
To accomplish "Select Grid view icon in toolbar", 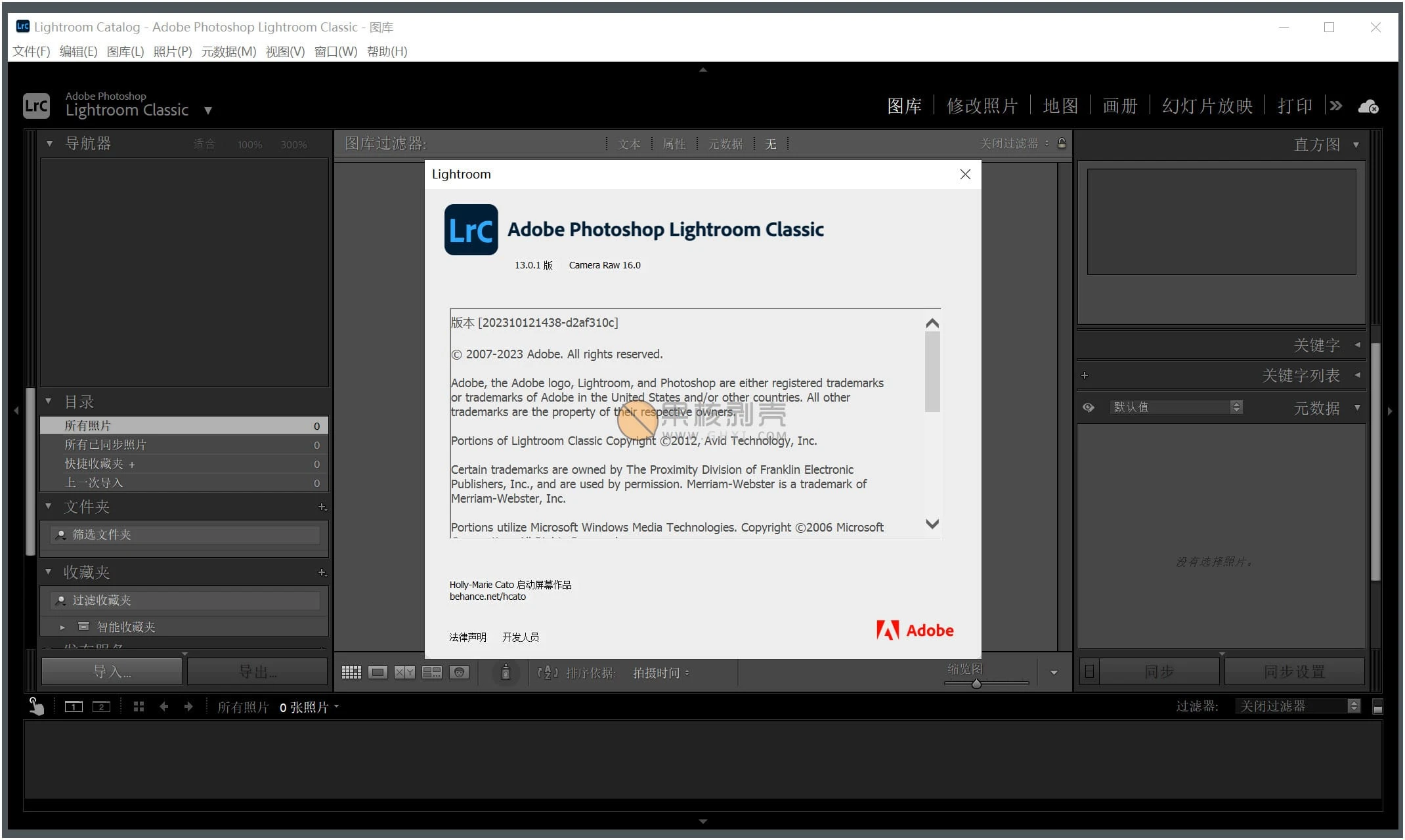I will (351, 673).
